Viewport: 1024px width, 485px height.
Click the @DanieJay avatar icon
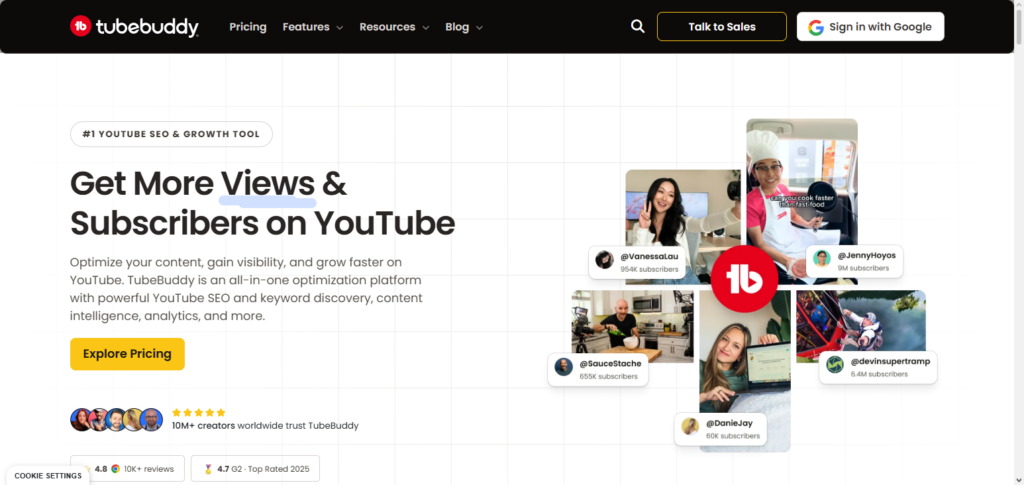pyautogui.click(x=690, y=427)
